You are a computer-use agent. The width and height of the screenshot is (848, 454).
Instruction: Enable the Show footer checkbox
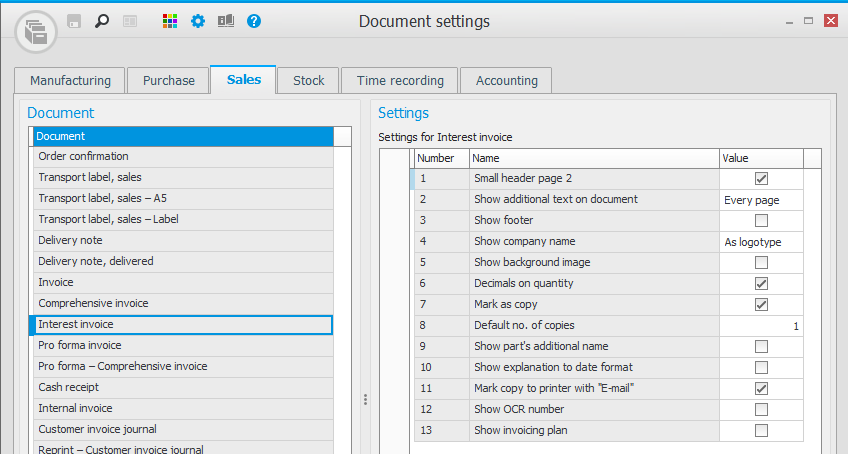click(x=761, y=221)
